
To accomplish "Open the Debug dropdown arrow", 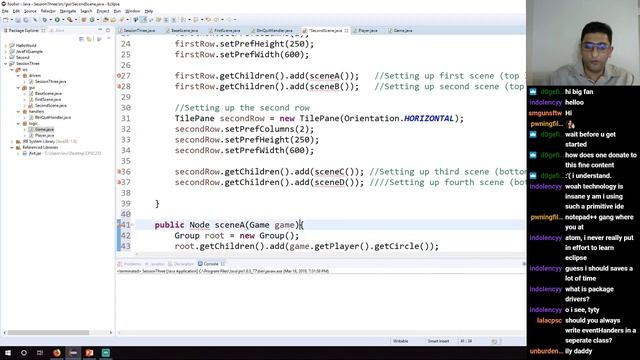I will pyautogui.click(x=51, y=20).
